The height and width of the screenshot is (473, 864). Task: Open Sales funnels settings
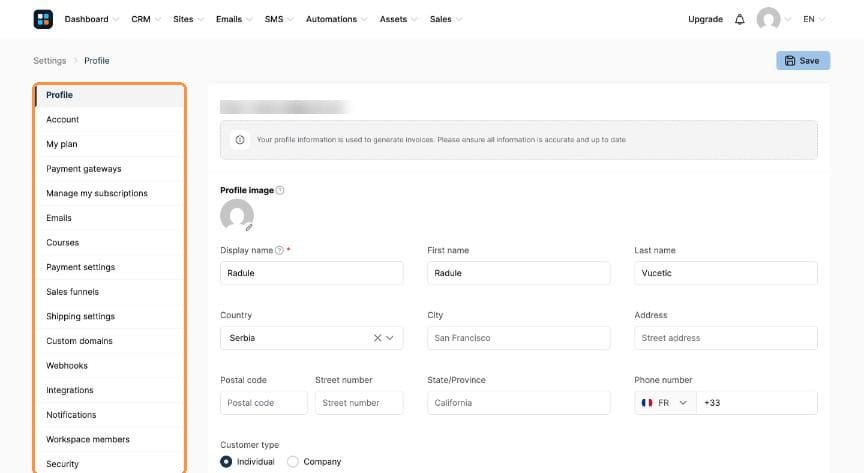109,292
